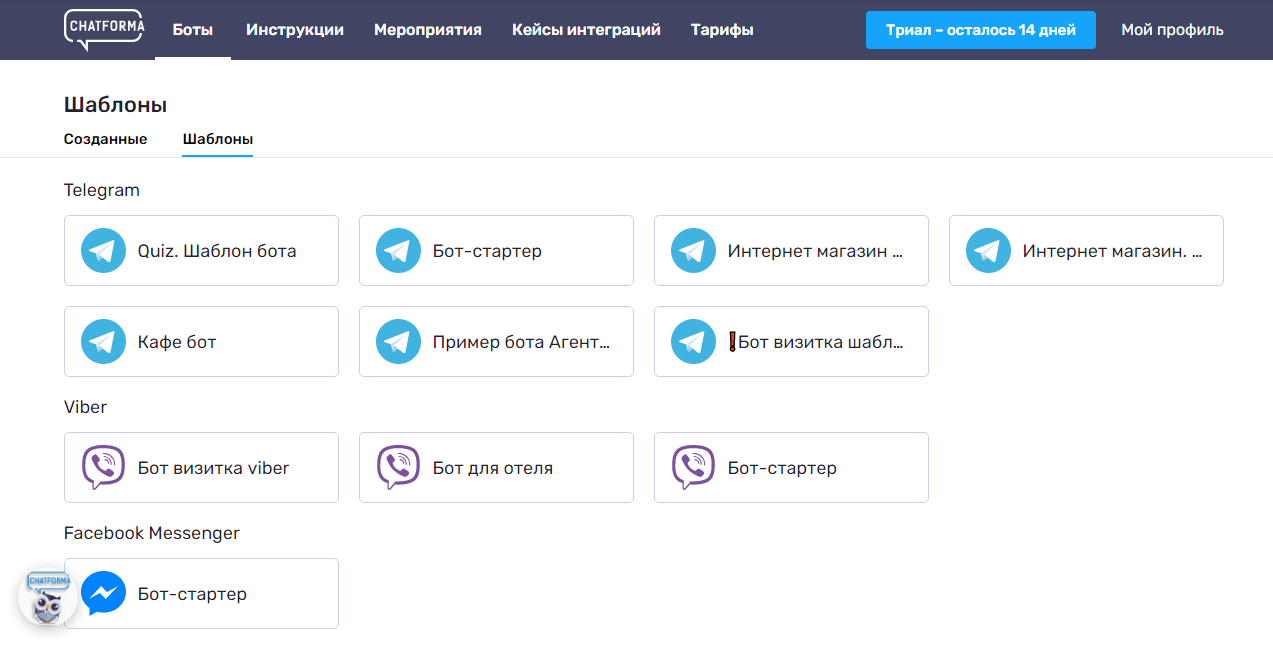Open the chat support owl widget
The width and height of the screenshot is (1273, 649).
(46, 596)
